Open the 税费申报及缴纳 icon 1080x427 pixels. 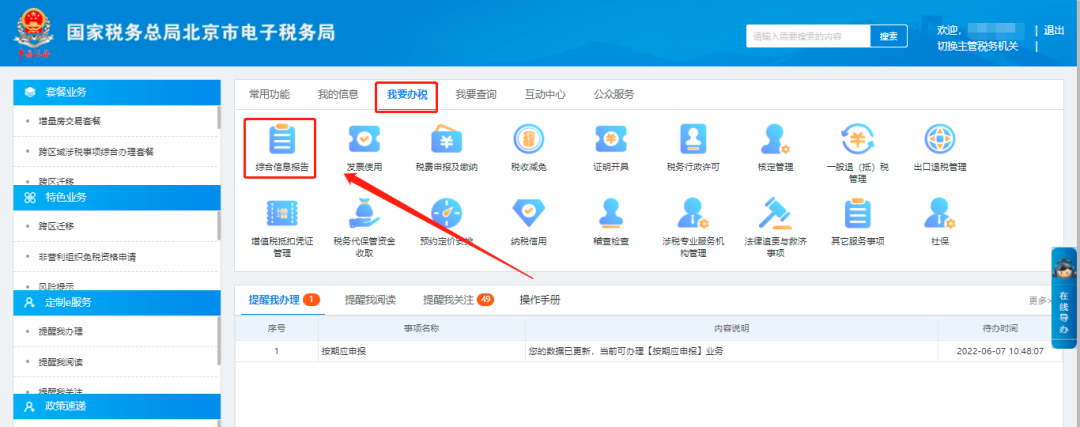point(446,139)
